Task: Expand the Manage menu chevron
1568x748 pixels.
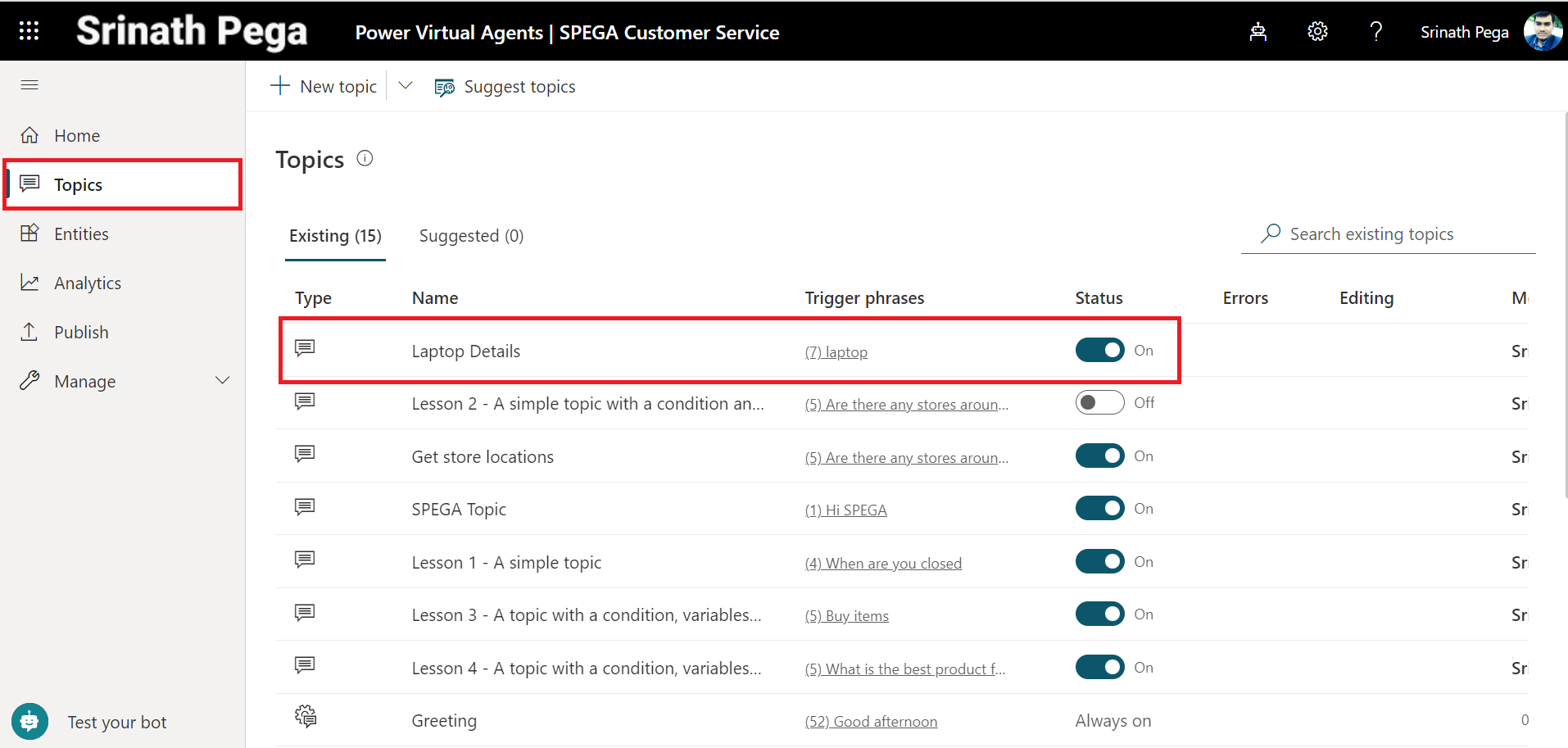Action: pyautogui.click(x=222, y=381)
